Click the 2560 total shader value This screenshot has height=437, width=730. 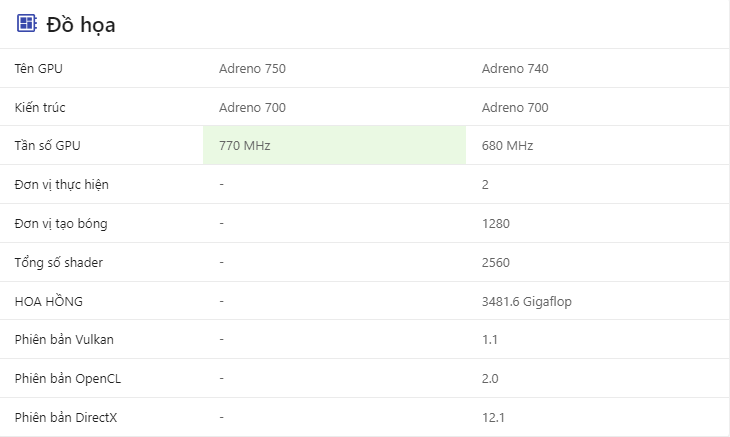pyautogui.click(x=496, y=262)
